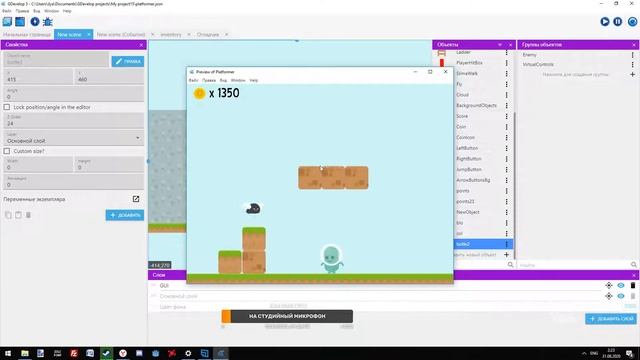Toggle GUI layer visibility eye
The image size is (640, 360).
coord(621,285)
